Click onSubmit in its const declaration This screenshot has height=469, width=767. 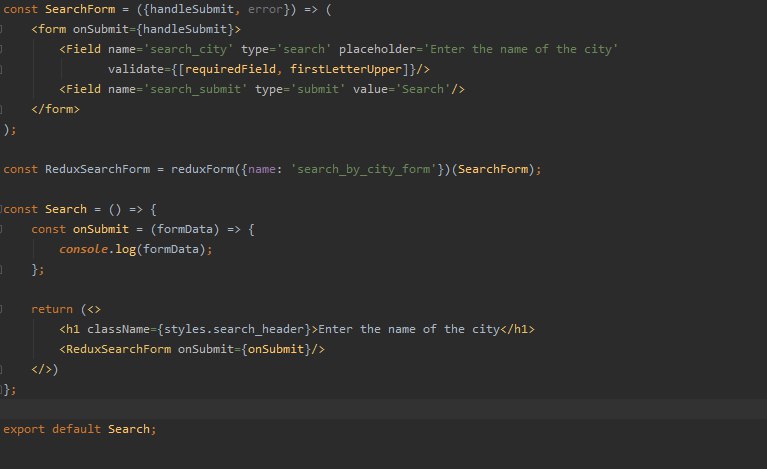(x=101, y=229)
